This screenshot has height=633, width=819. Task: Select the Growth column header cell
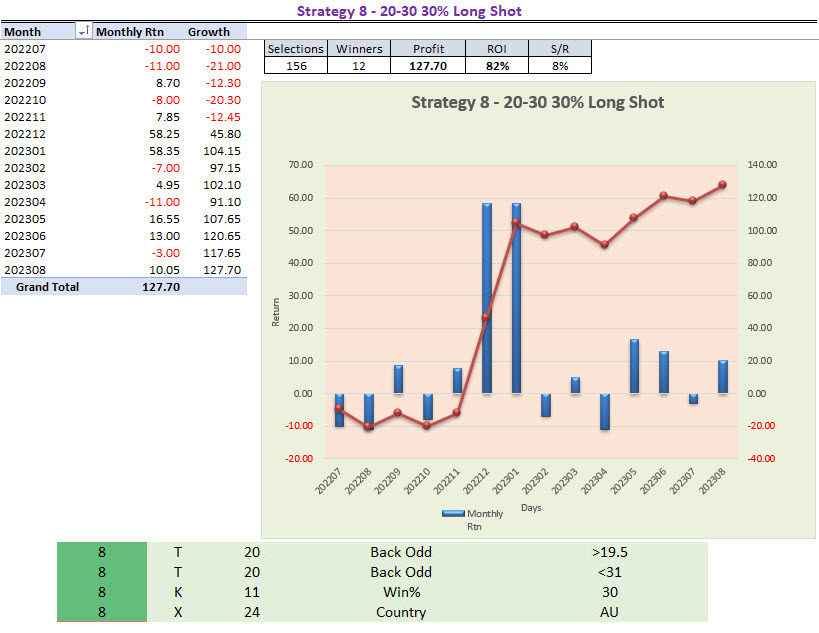[209, 32]
